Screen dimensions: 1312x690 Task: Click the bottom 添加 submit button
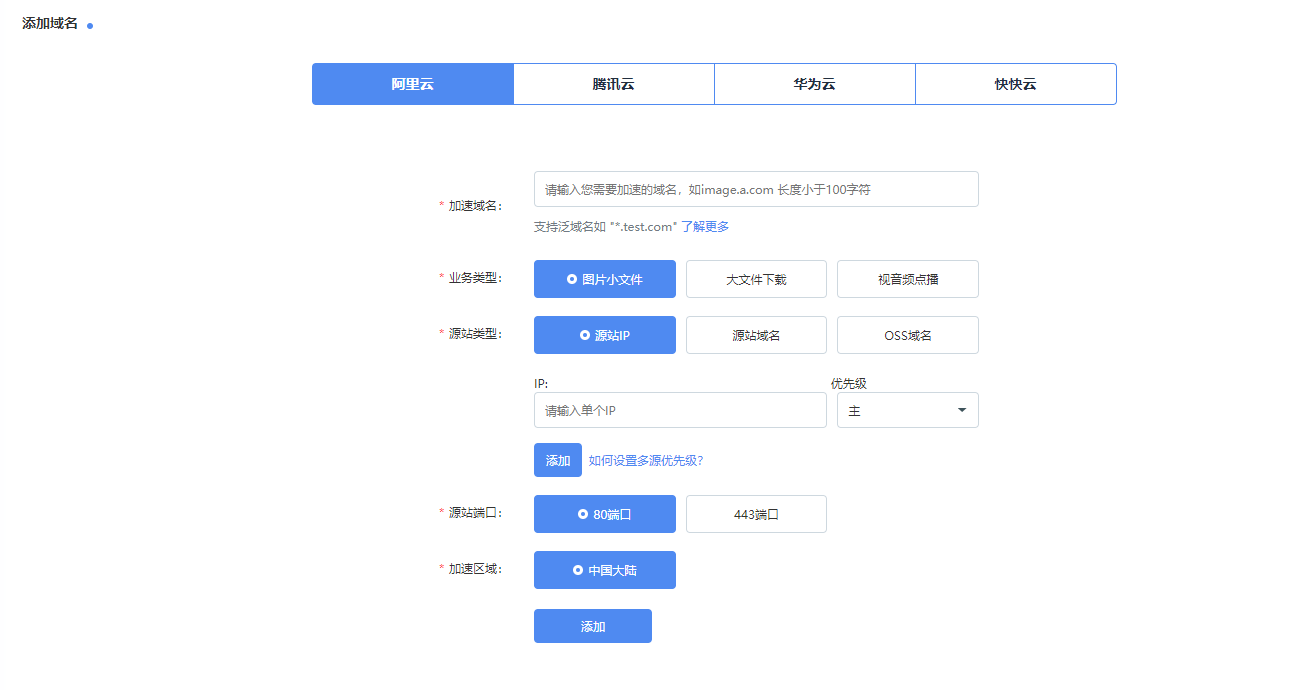point(592,626)
